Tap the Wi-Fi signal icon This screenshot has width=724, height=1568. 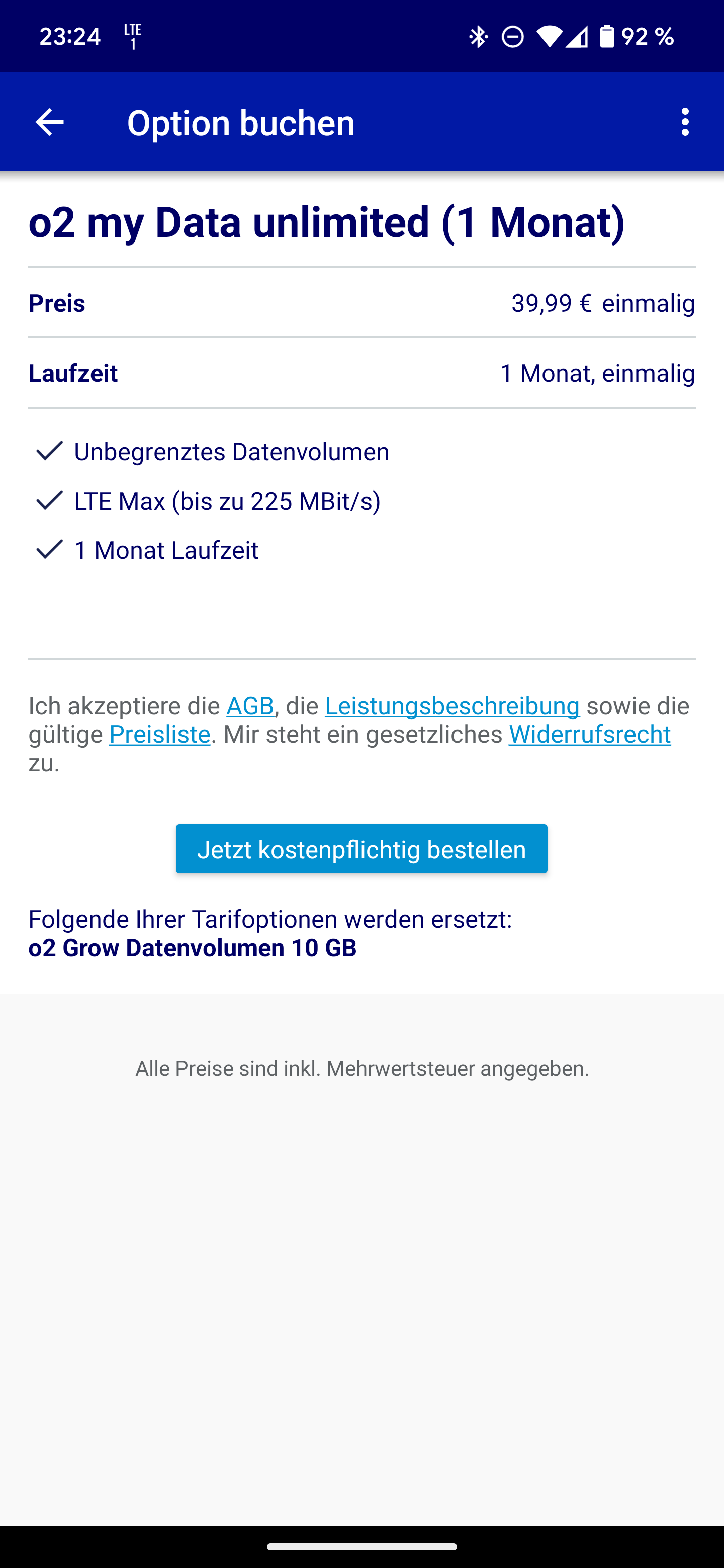click(549, 37)
